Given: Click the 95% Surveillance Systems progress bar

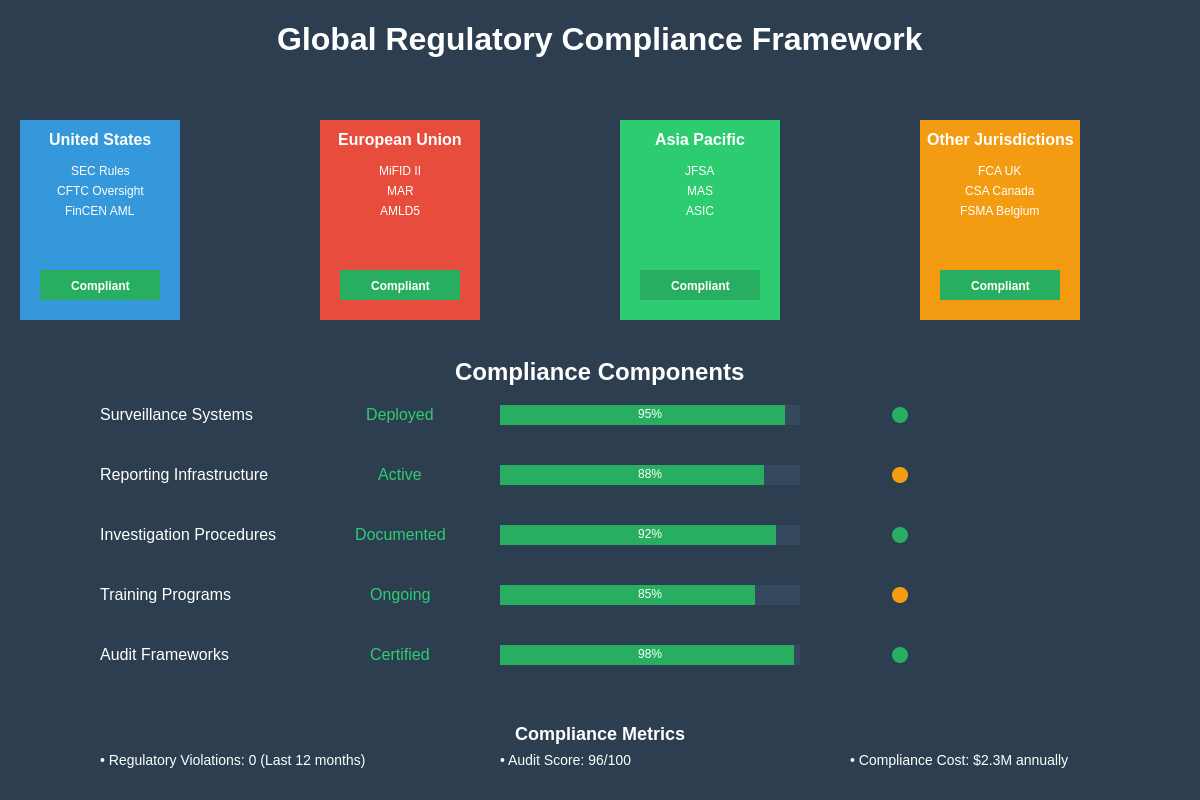Looking at the screenshot, I should (x=650, y=415).
